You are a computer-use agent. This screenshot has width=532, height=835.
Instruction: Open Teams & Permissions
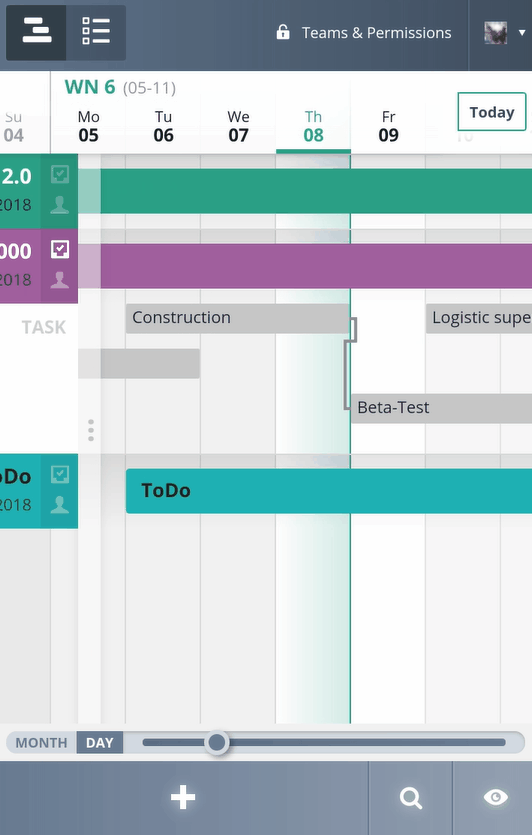coord(377,33)
